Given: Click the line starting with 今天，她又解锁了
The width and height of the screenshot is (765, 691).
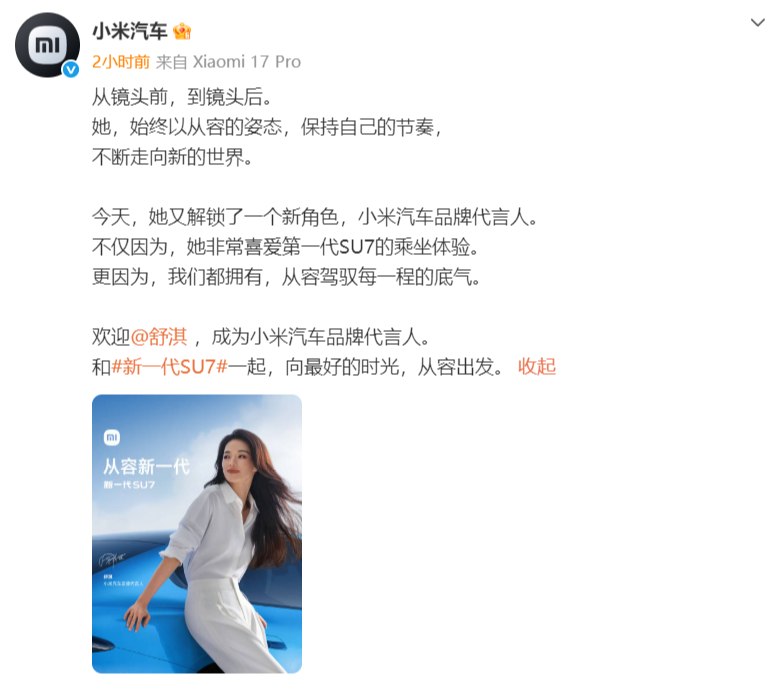Looking at the screenshot, I should [315, 217].
